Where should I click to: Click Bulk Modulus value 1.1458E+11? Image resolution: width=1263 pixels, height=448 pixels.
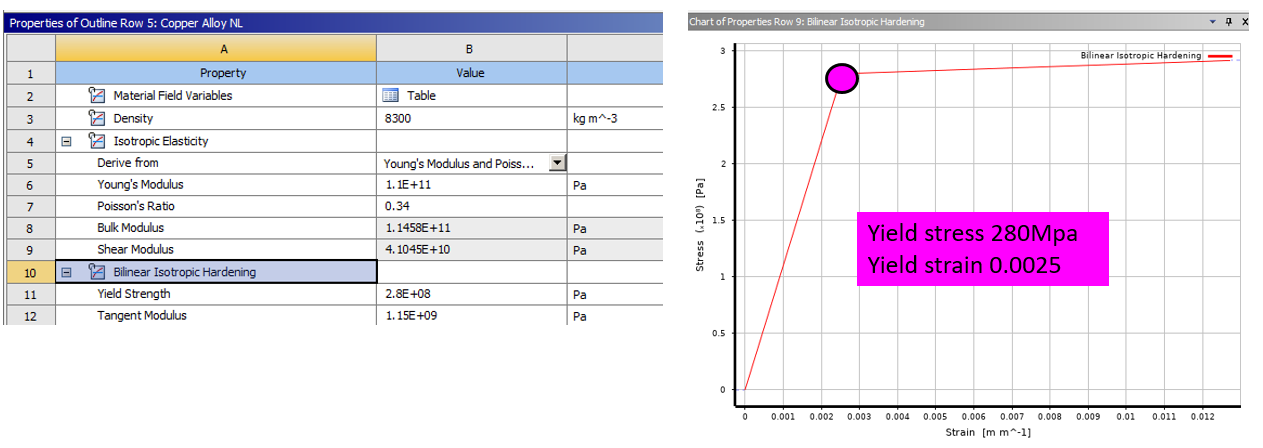coord(416,228)
